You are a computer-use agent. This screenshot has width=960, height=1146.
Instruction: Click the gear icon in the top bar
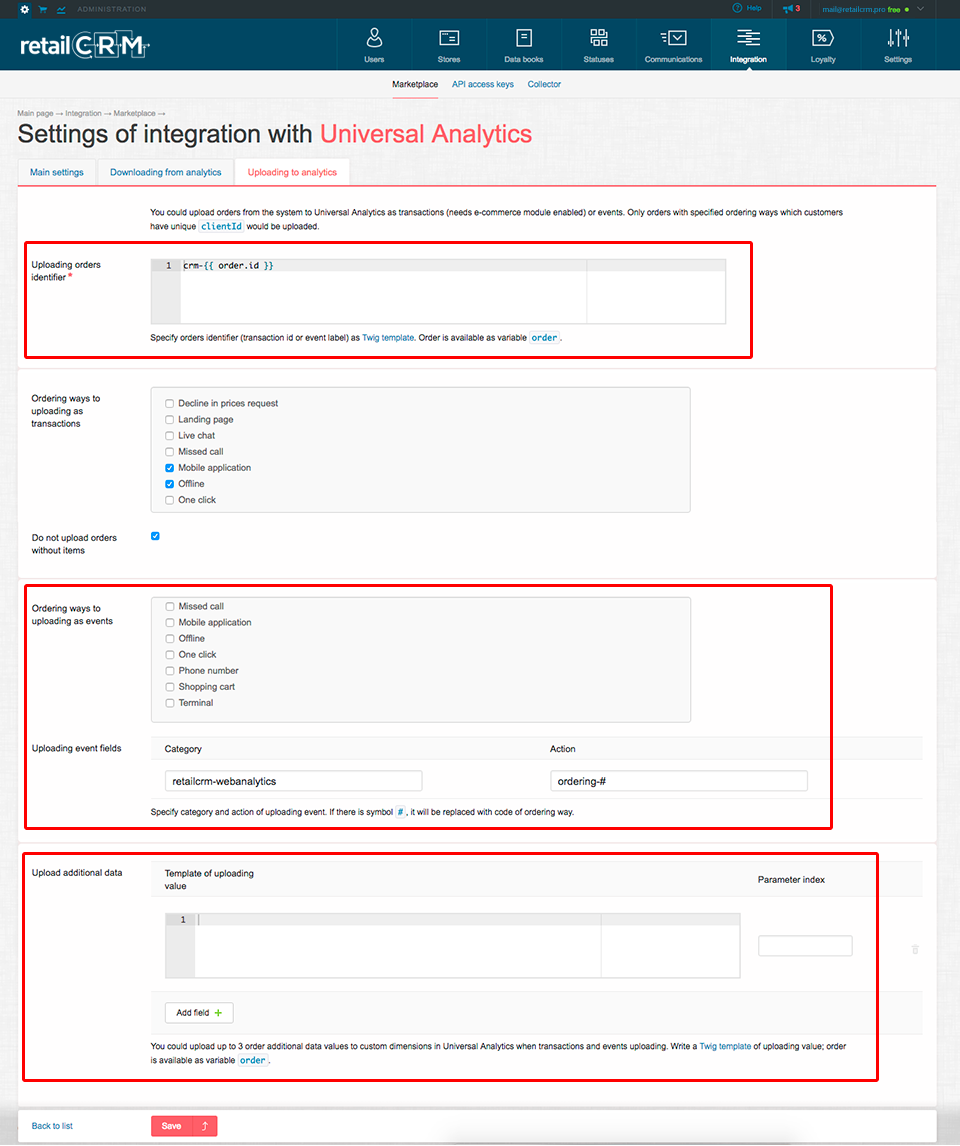(24, 10)
